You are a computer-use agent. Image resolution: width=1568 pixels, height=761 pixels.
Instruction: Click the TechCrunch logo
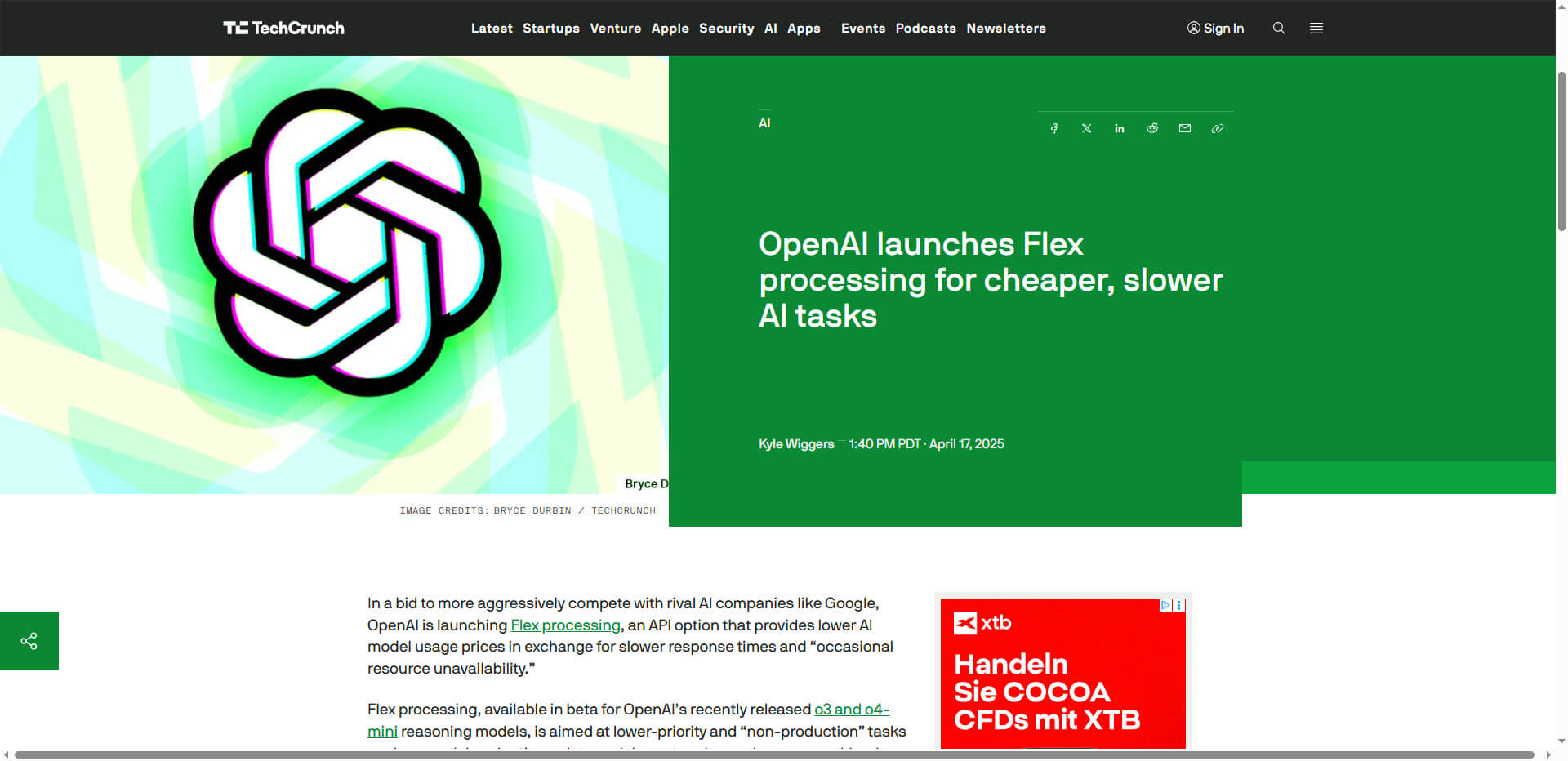click(283, 28)
